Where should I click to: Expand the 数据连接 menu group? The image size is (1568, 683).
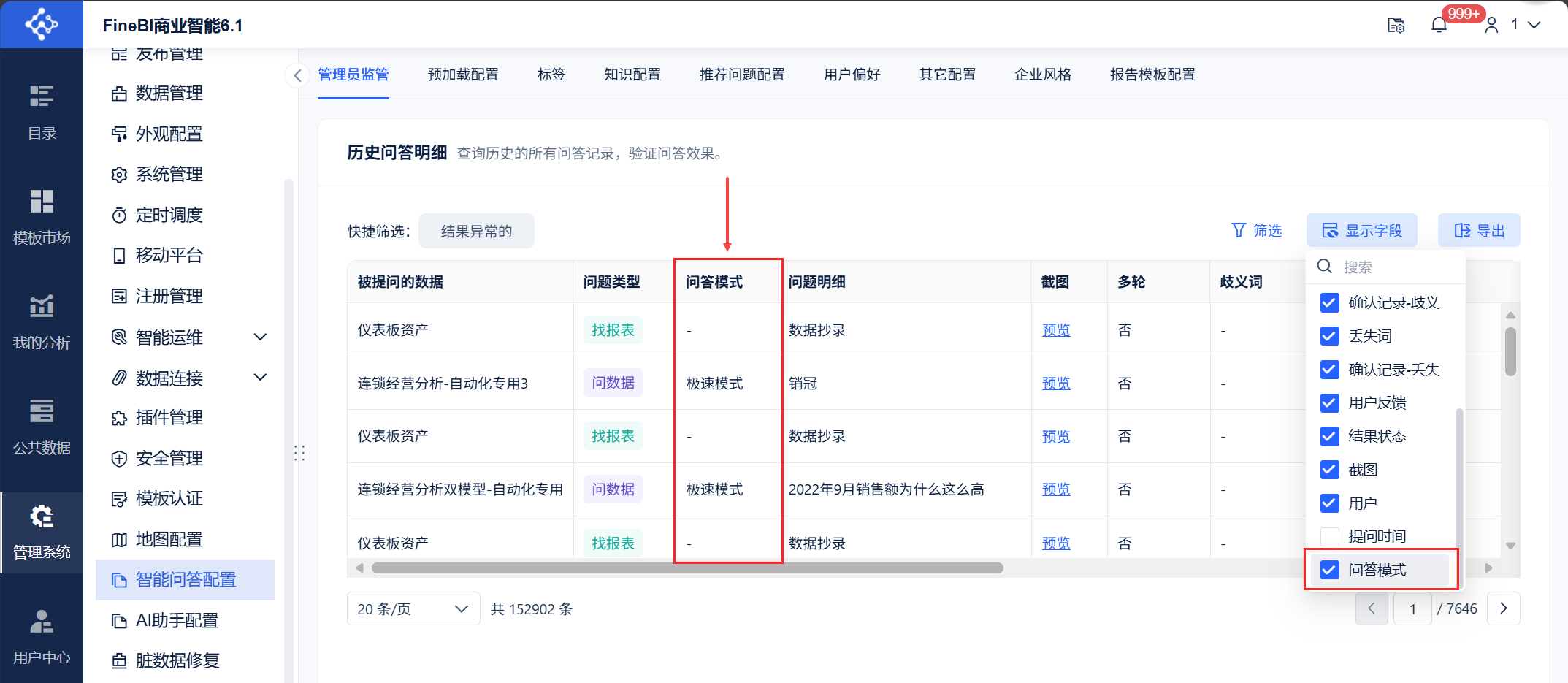click(260, 378)
